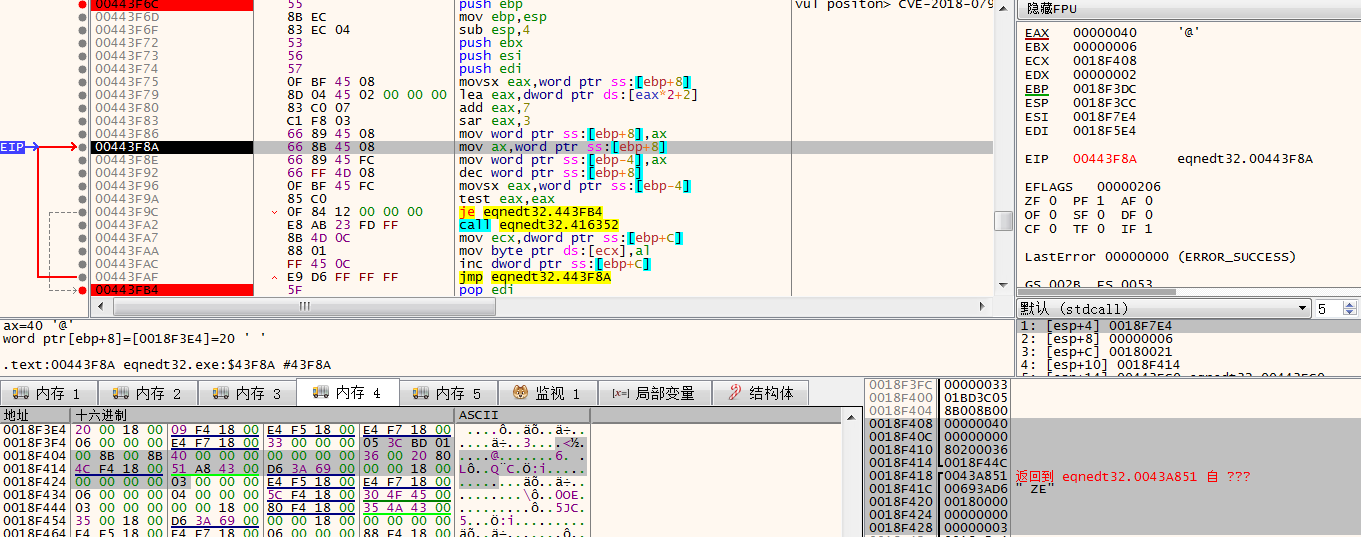Viewport: 1361px width, 537px height.
Task: Switch to the 内存 1 dump tab
Action: (x=50, y=393)
